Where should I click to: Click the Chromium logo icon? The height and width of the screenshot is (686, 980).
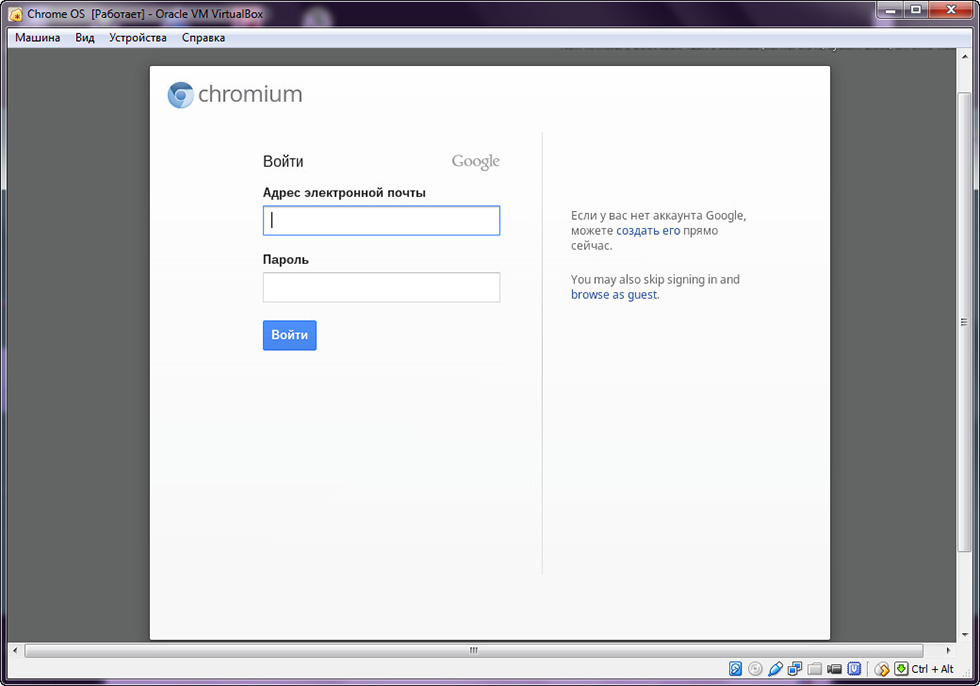pos(181,95)
